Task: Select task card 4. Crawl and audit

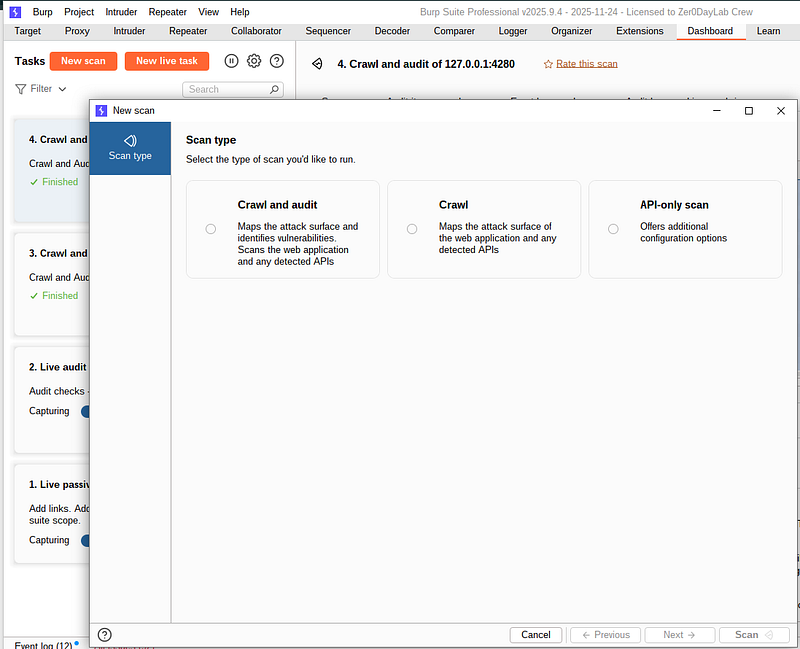Action: pyautogui.click(x=52, y=170)
